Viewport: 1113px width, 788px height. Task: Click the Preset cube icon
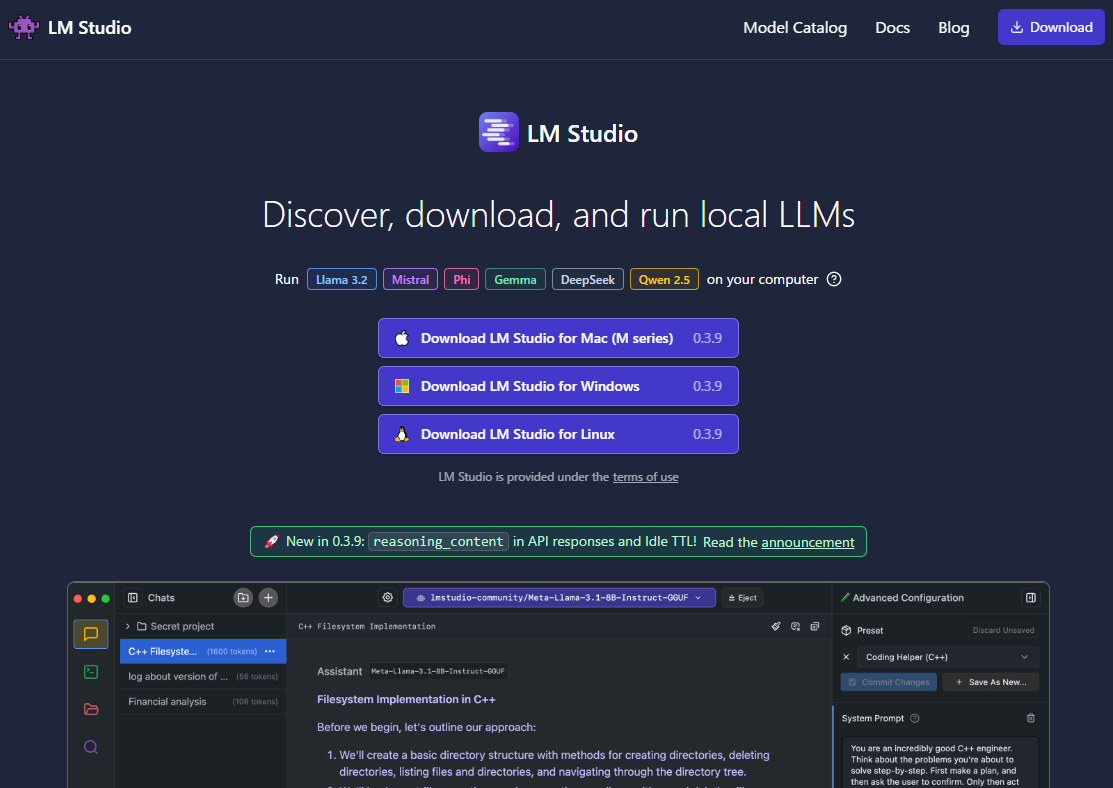(846, 630)
